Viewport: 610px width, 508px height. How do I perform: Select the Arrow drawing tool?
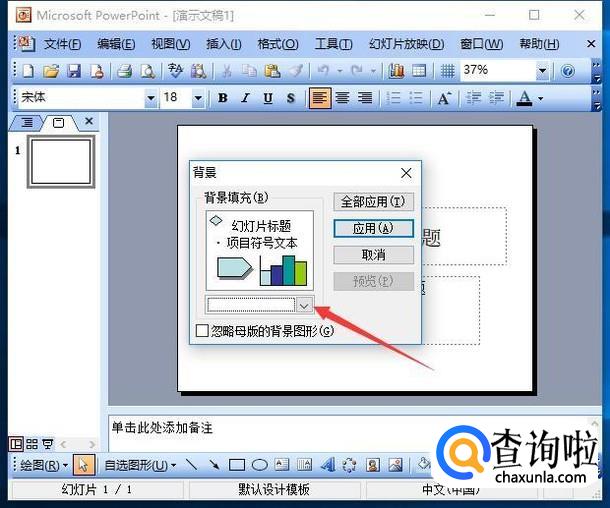[214, 465]
